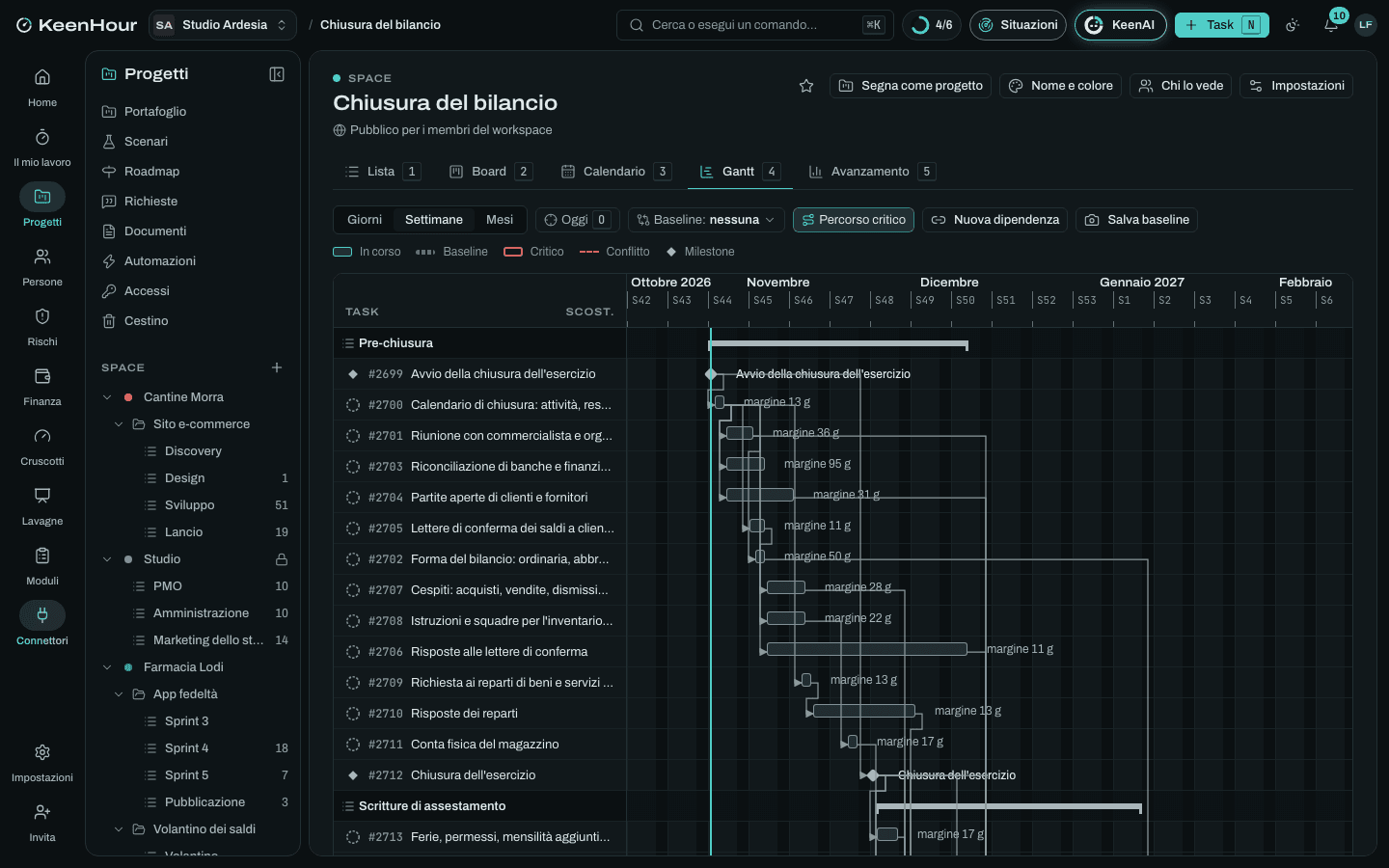
Task: Toggle theme icon in top bar
Action: (x=1293, y=25)
